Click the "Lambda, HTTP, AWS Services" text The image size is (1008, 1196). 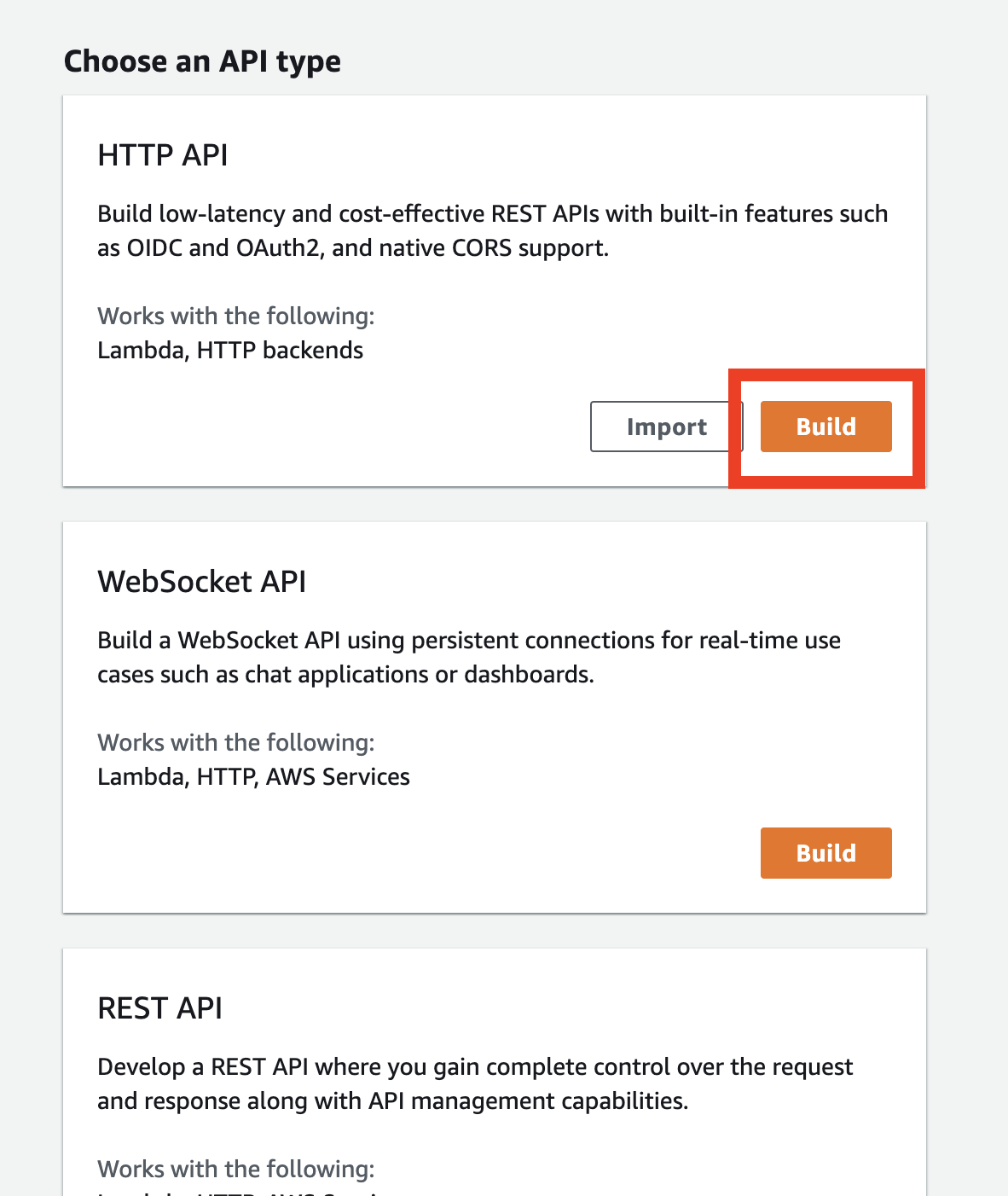[x=253, y=777]
